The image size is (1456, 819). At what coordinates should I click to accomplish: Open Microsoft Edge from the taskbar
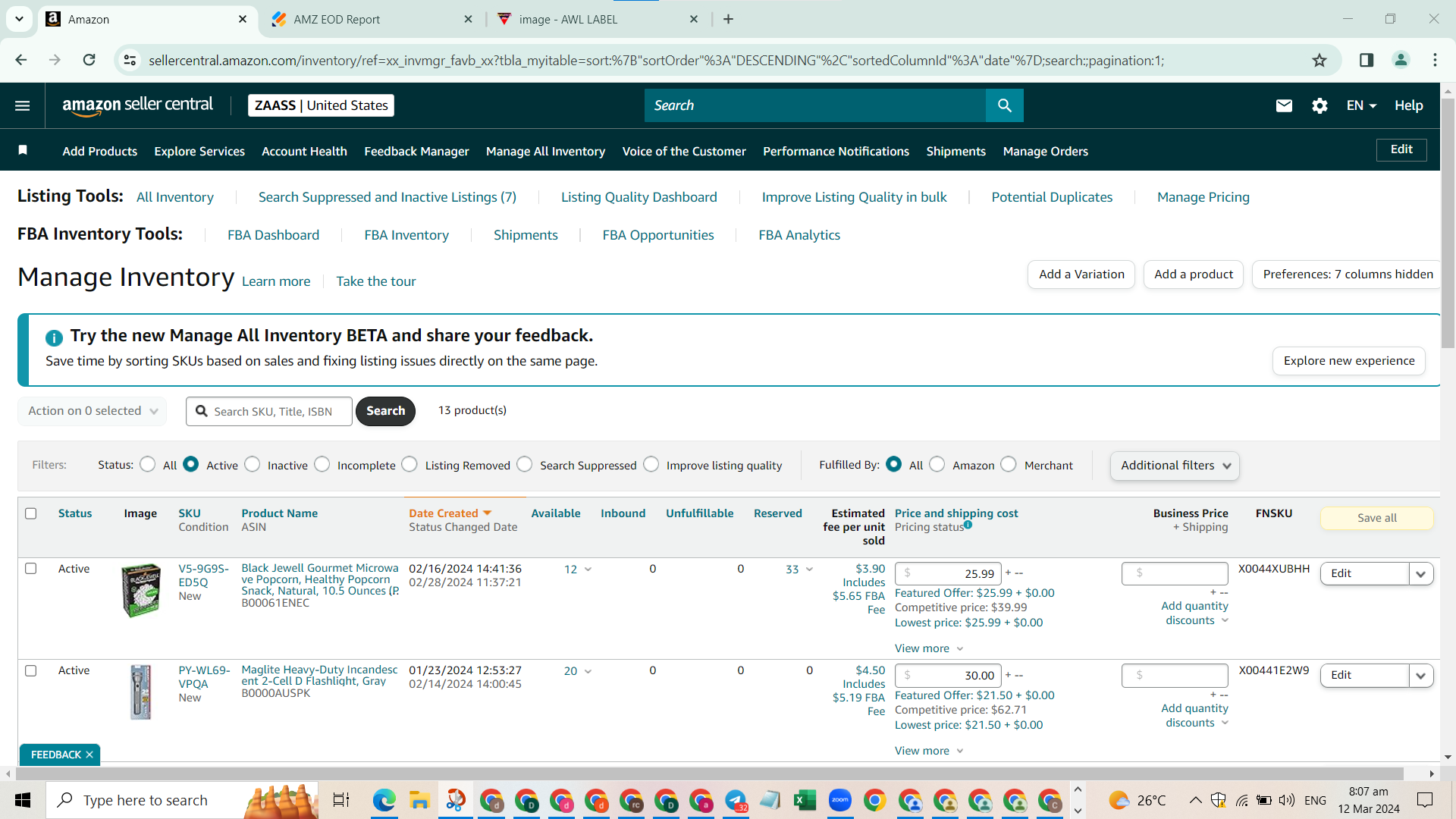(x=384, y=800)
